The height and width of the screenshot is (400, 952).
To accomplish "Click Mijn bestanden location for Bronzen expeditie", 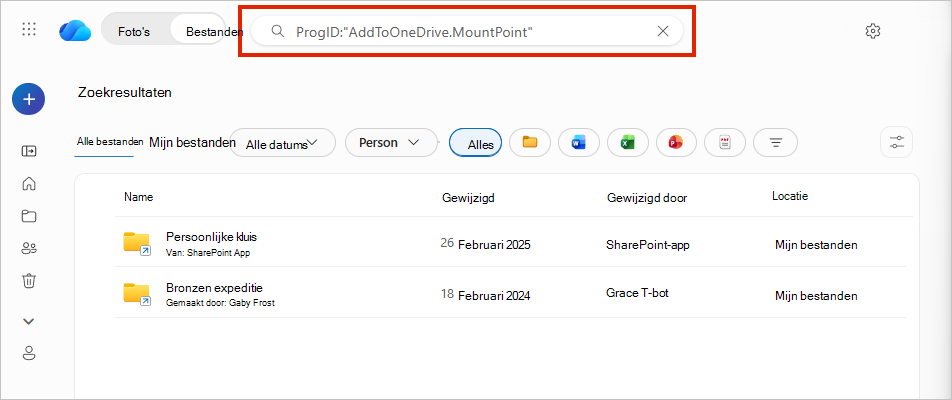I will click(x=816, y=296).
